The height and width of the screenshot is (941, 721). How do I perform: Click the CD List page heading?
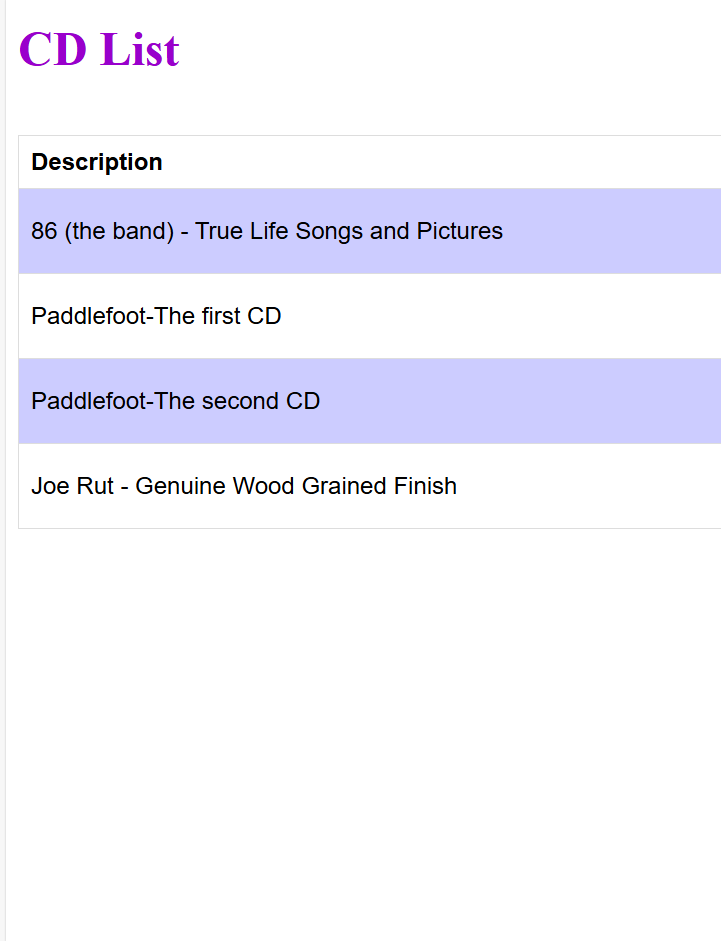coord(99,50)
